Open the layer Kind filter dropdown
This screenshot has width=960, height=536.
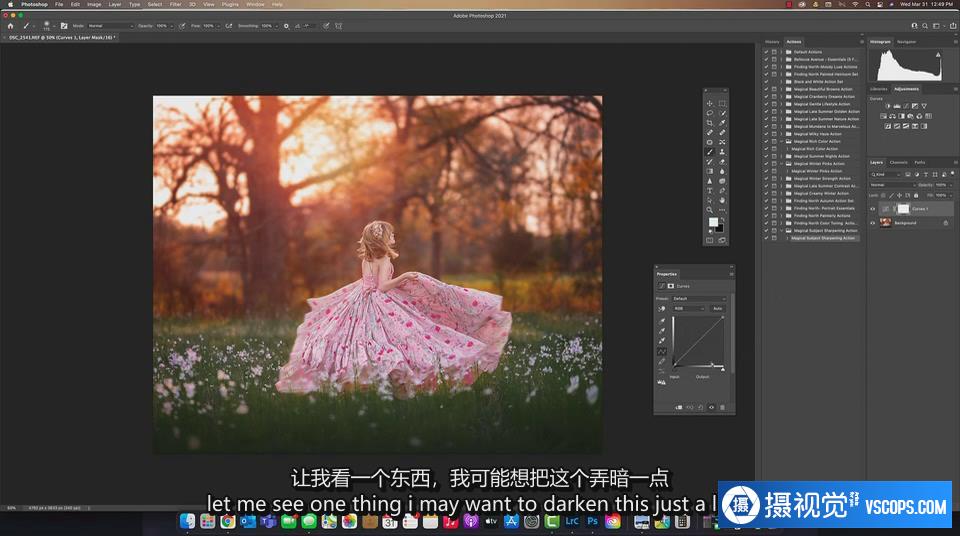[x=885, y=175]
